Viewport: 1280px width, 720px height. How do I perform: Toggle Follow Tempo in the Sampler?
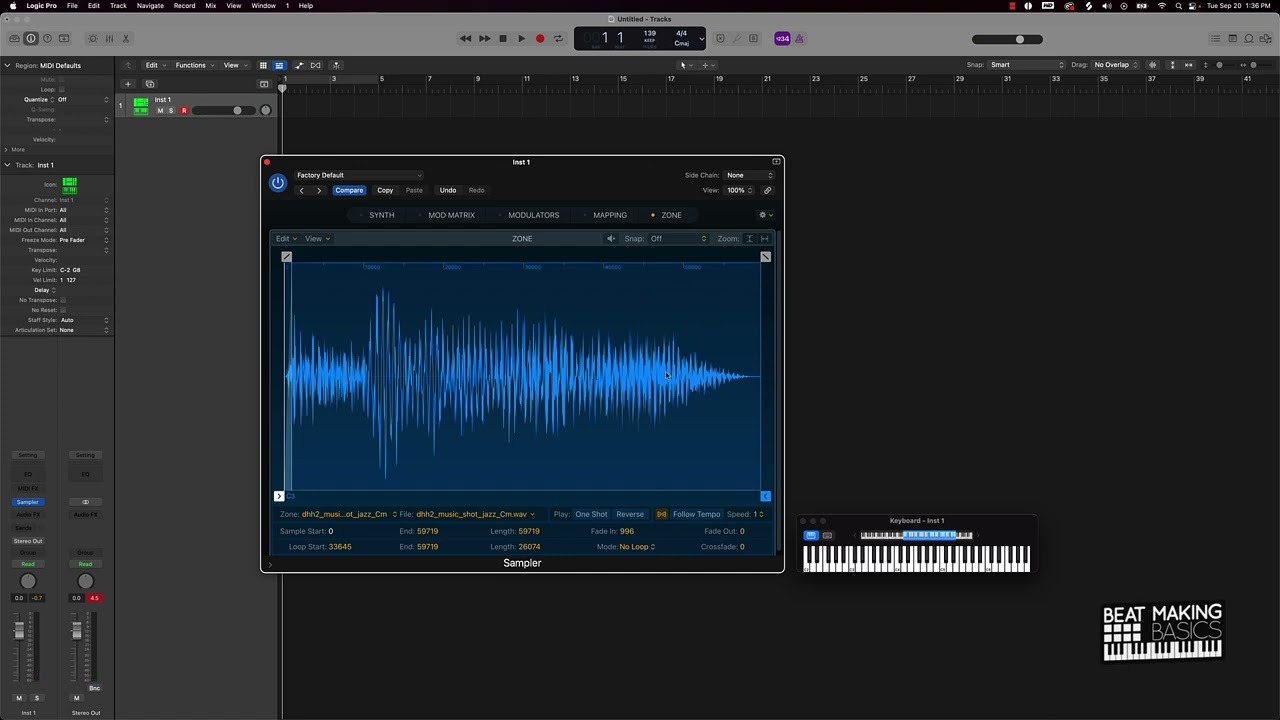tap(696, 515)
